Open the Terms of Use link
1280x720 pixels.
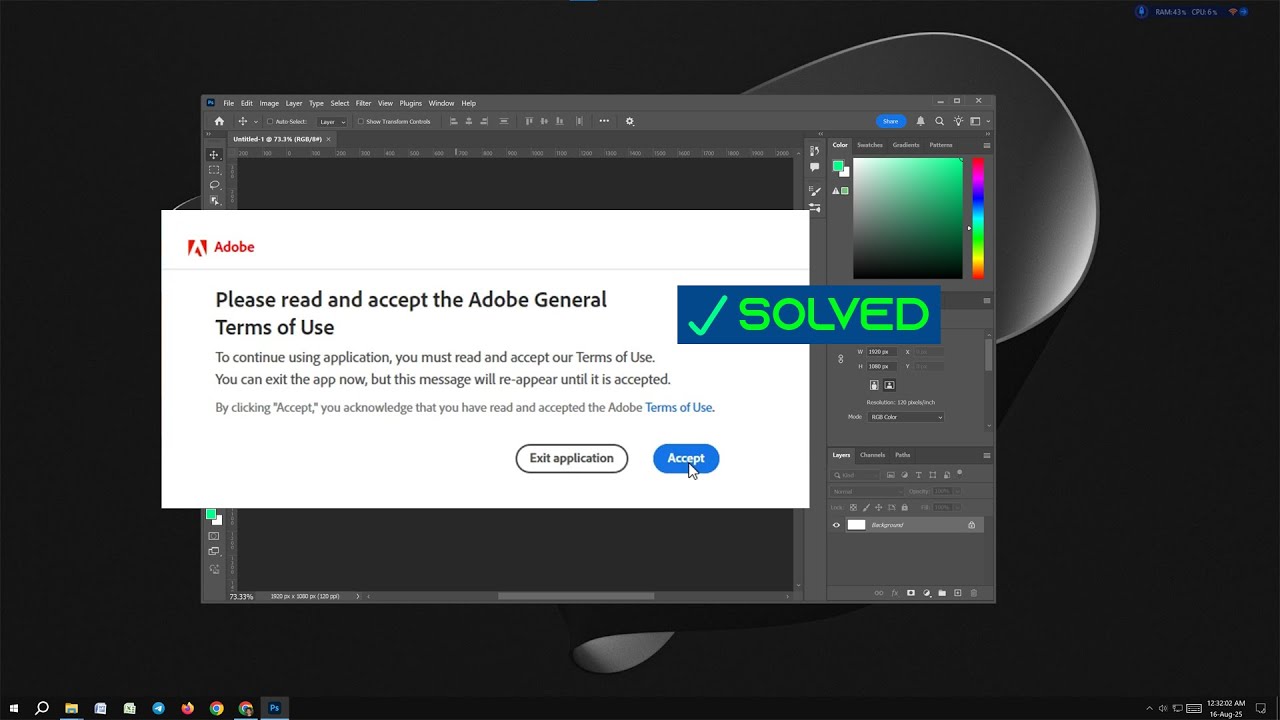click(x=679, y=408)
